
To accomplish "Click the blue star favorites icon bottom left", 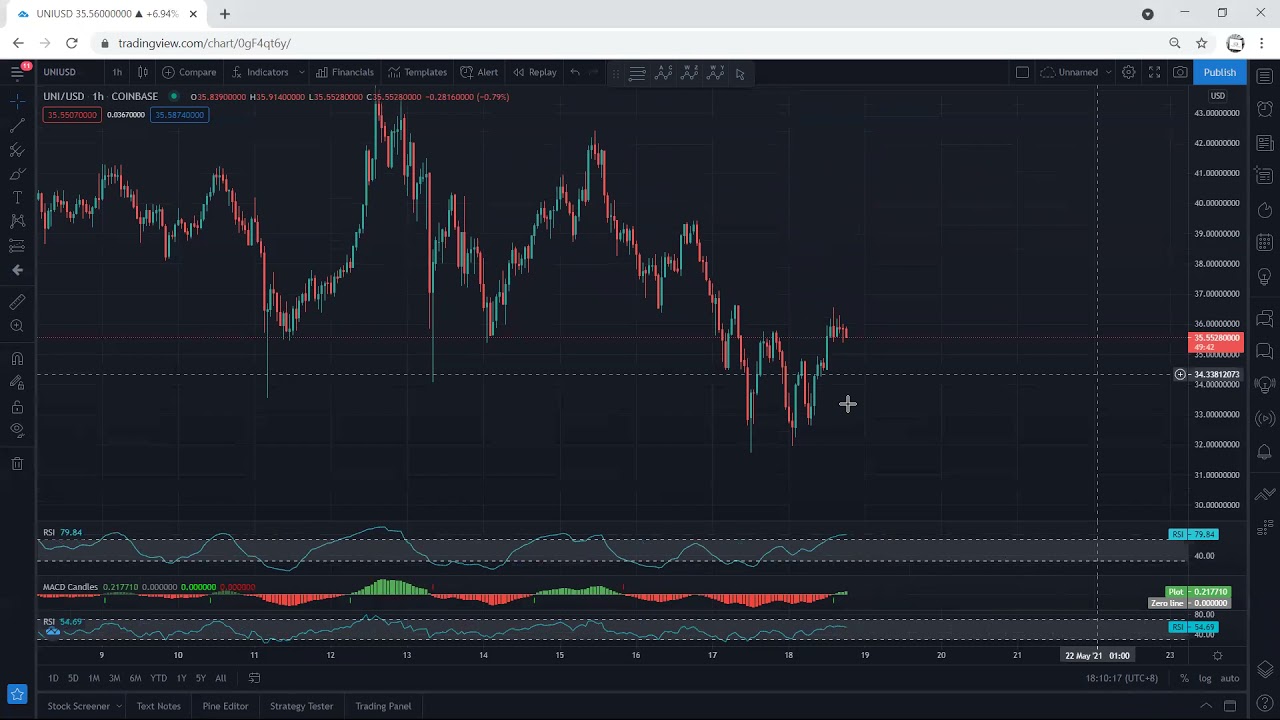I will (x=17, y=694).
